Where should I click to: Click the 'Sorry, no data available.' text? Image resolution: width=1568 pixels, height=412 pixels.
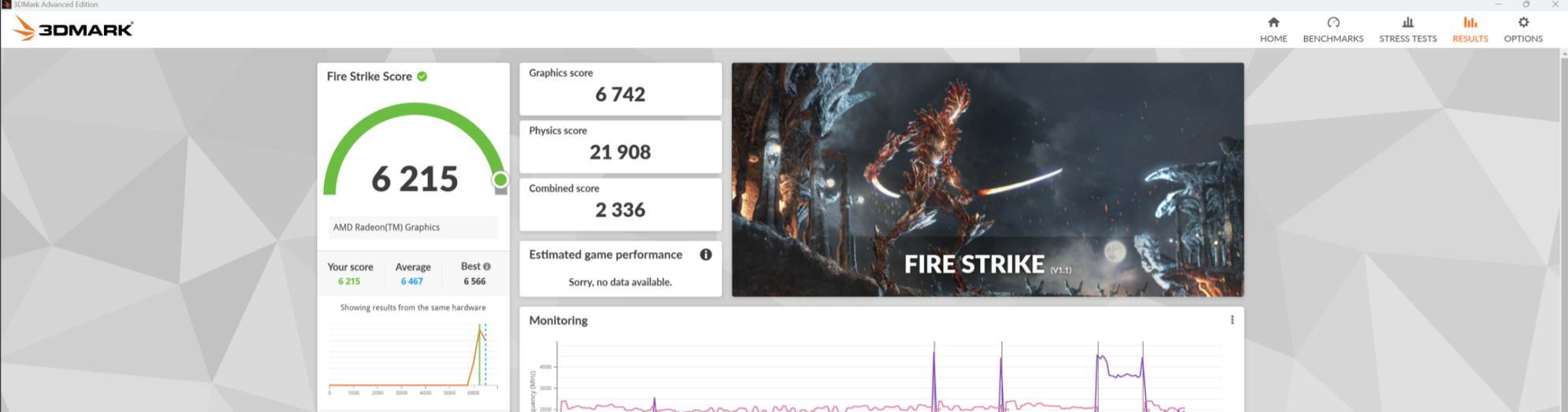coord(620,282)
